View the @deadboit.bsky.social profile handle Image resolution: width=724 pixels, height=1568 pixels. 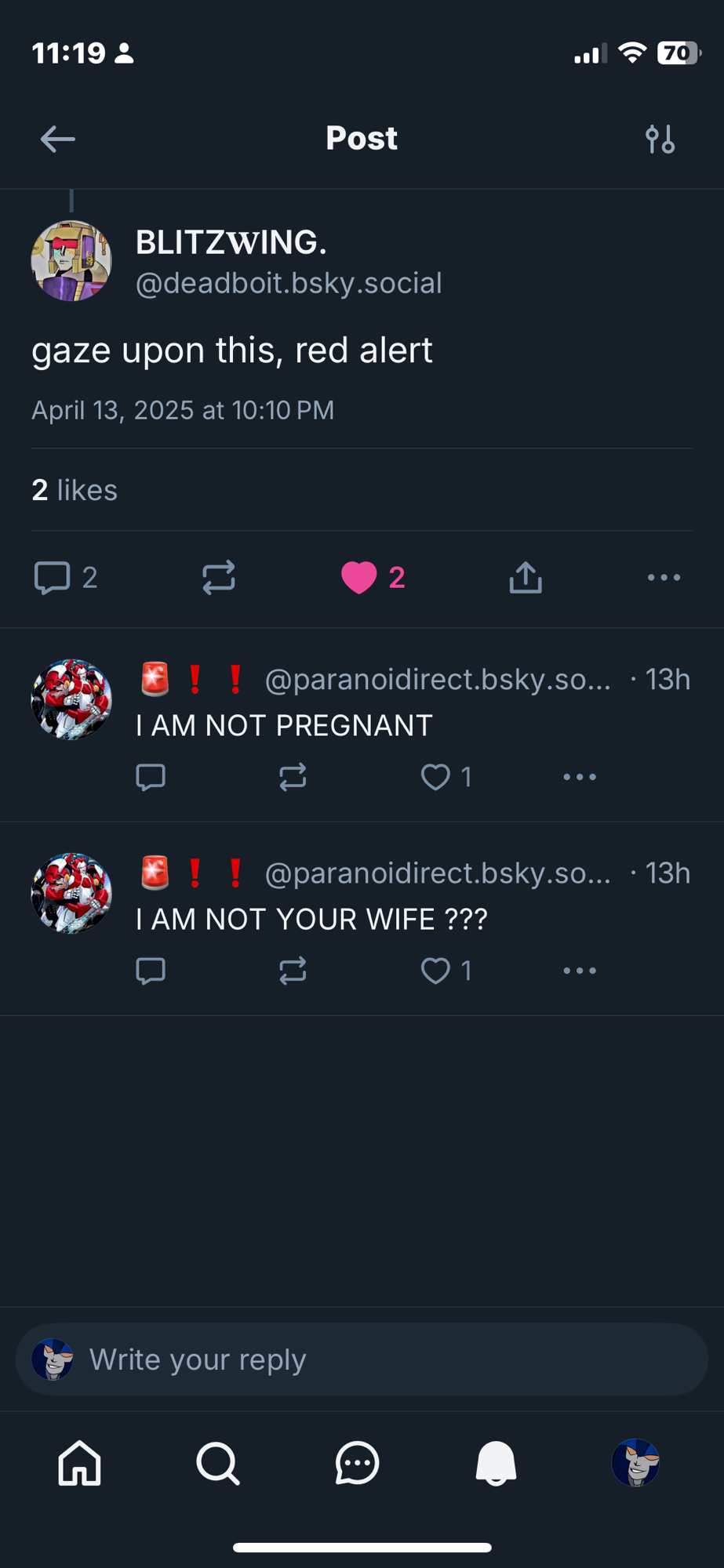(289, 283)
